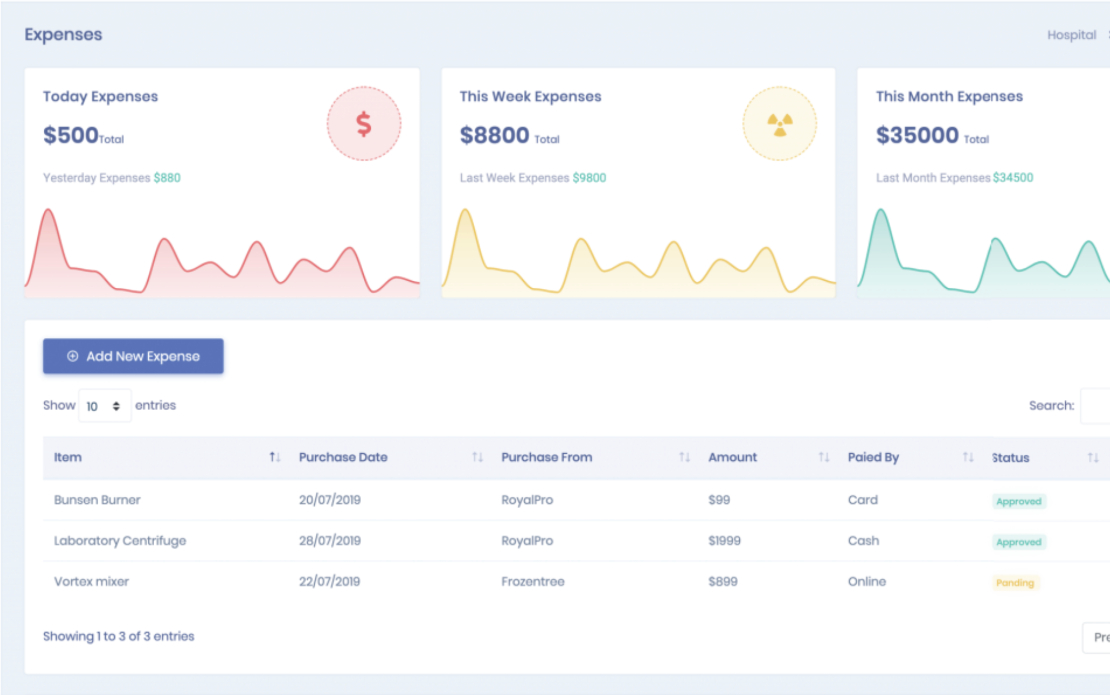Screen dimensions: 1110x695
Task: Toggle the Panding status badge for Vortex mixer
Action: pos(1016,583)
